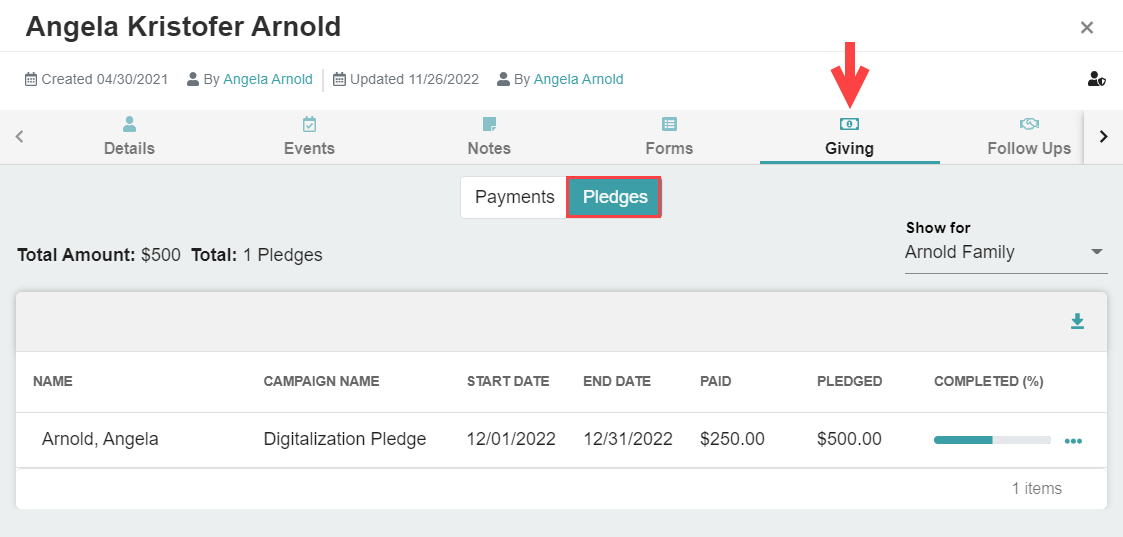Sort by END DATE column header
Viewport: 1123px width, 537px height.
tap(617, 382)
